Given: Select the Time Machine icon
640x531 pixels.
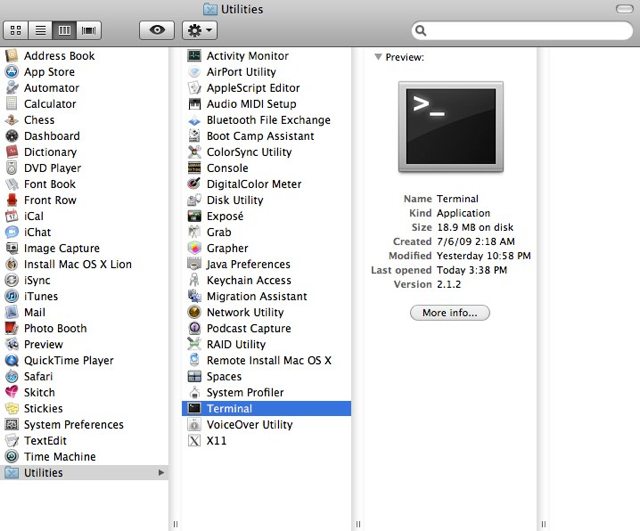Looking at the screenshot, I should (12, 457).
